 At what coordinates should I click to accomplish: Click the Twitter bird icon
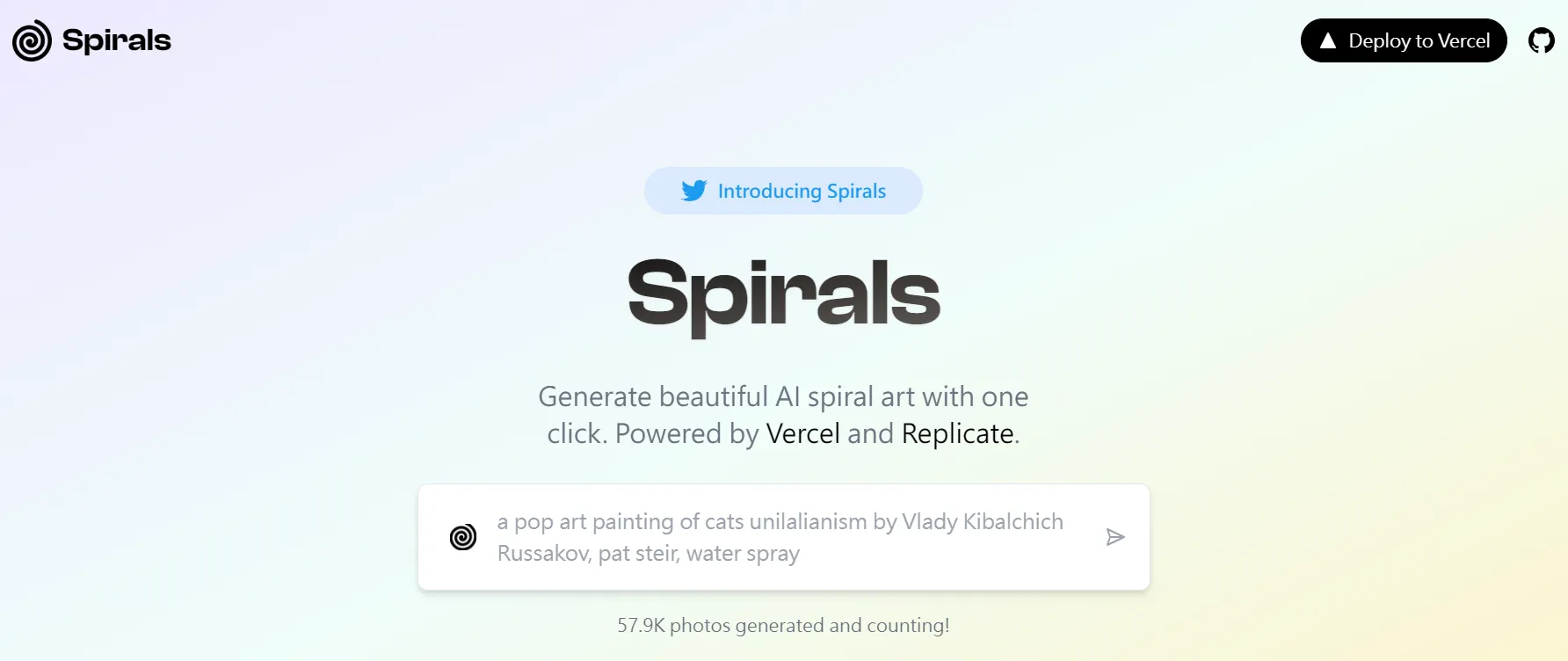pos(693,191)
